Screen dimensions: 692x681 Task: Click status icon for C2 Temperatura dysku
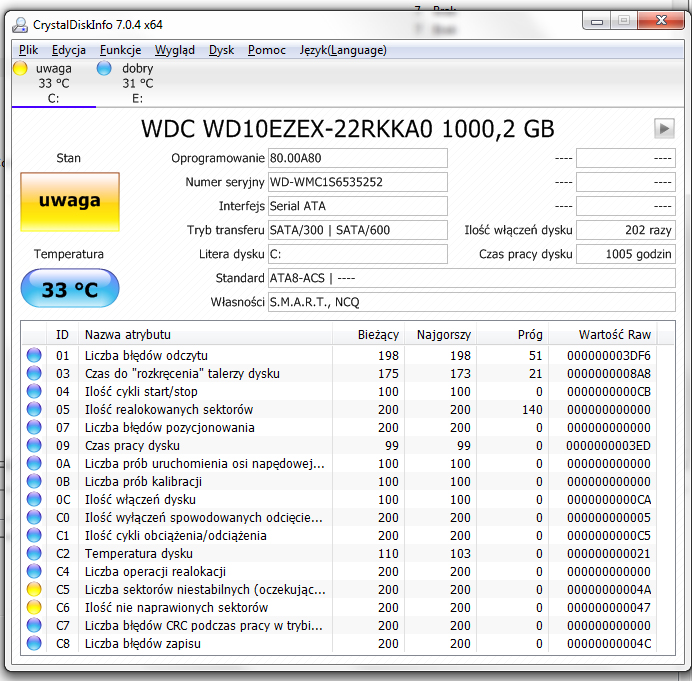34,553
